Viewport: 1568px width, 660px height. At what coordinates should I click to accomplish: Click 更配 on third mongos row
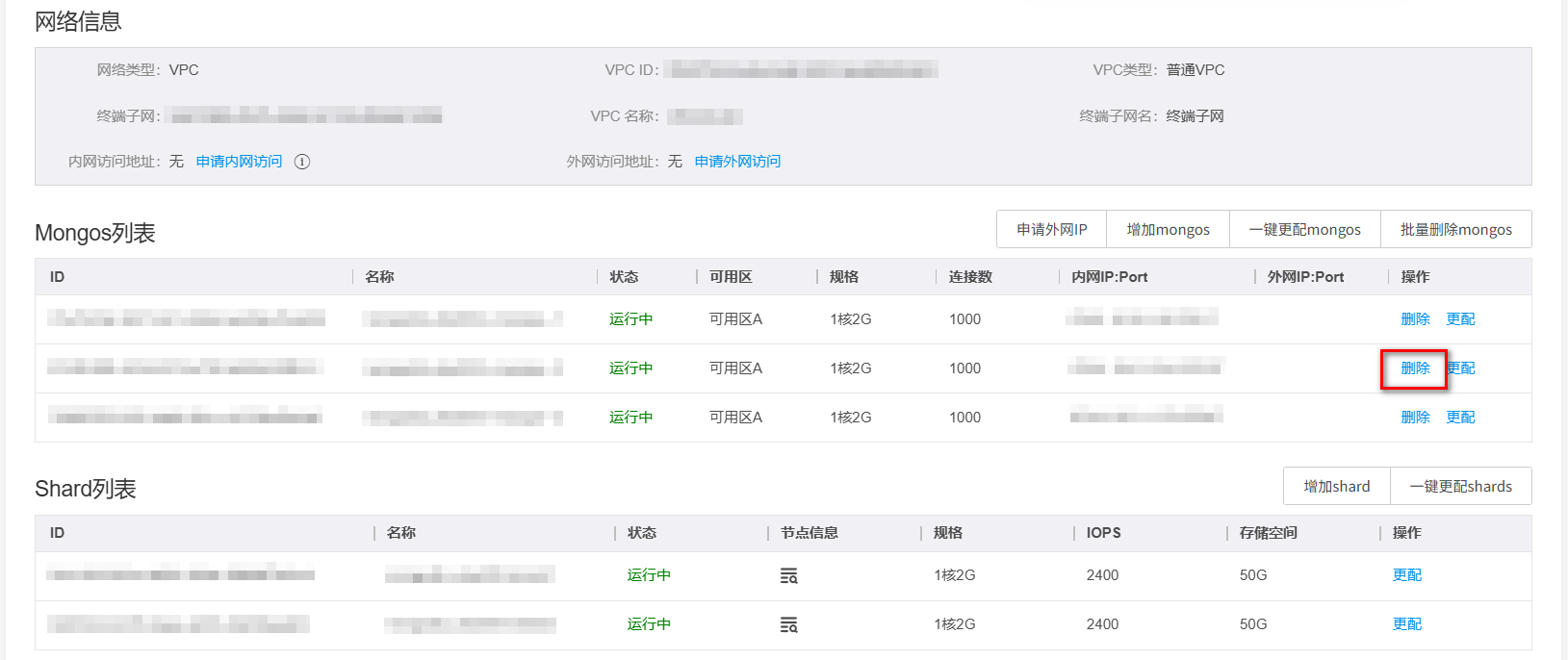pyautogui.click(x=1460, y=418)
